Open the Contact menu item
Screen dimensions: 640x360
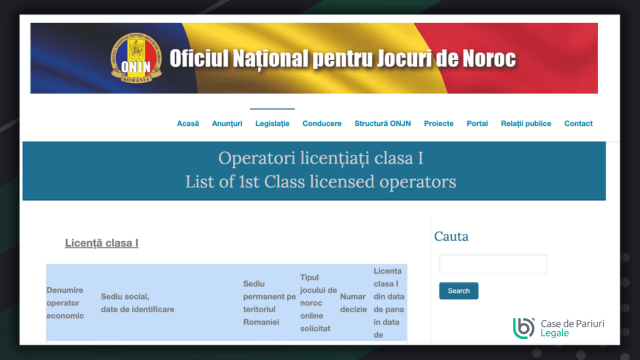coord(578,123)
